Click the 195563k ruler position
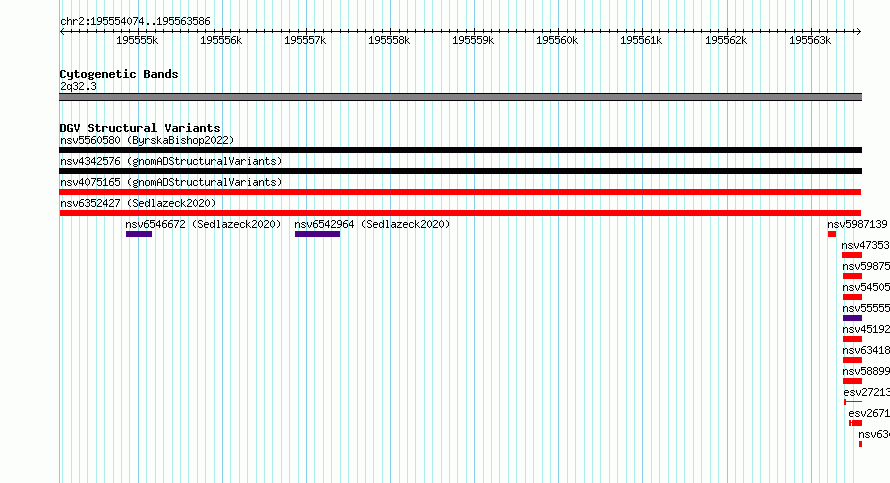Image resolution: width=890 pixels, height=483 pixels. click(x=811, y=40)
